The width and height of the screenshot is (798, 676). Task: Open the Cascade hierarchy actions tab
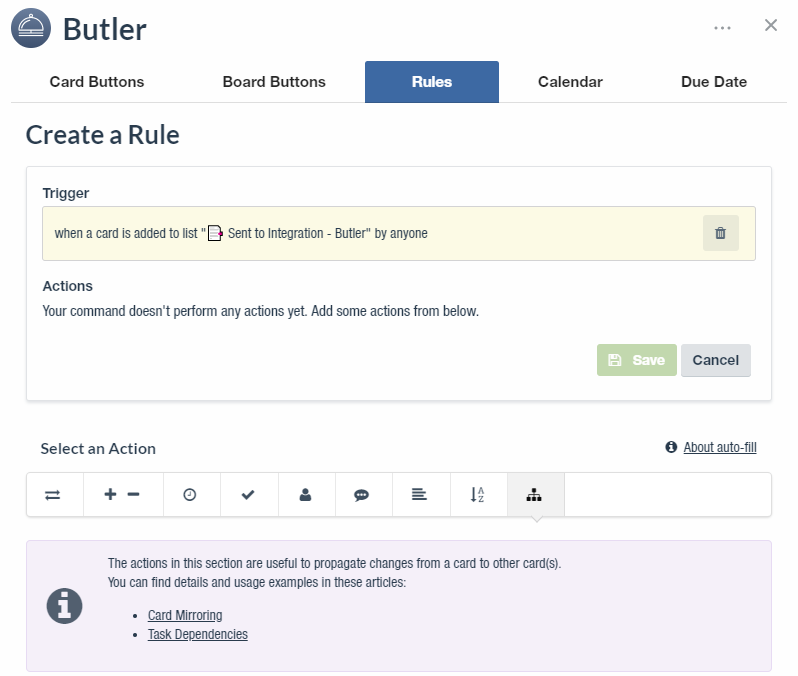(535, 494)
